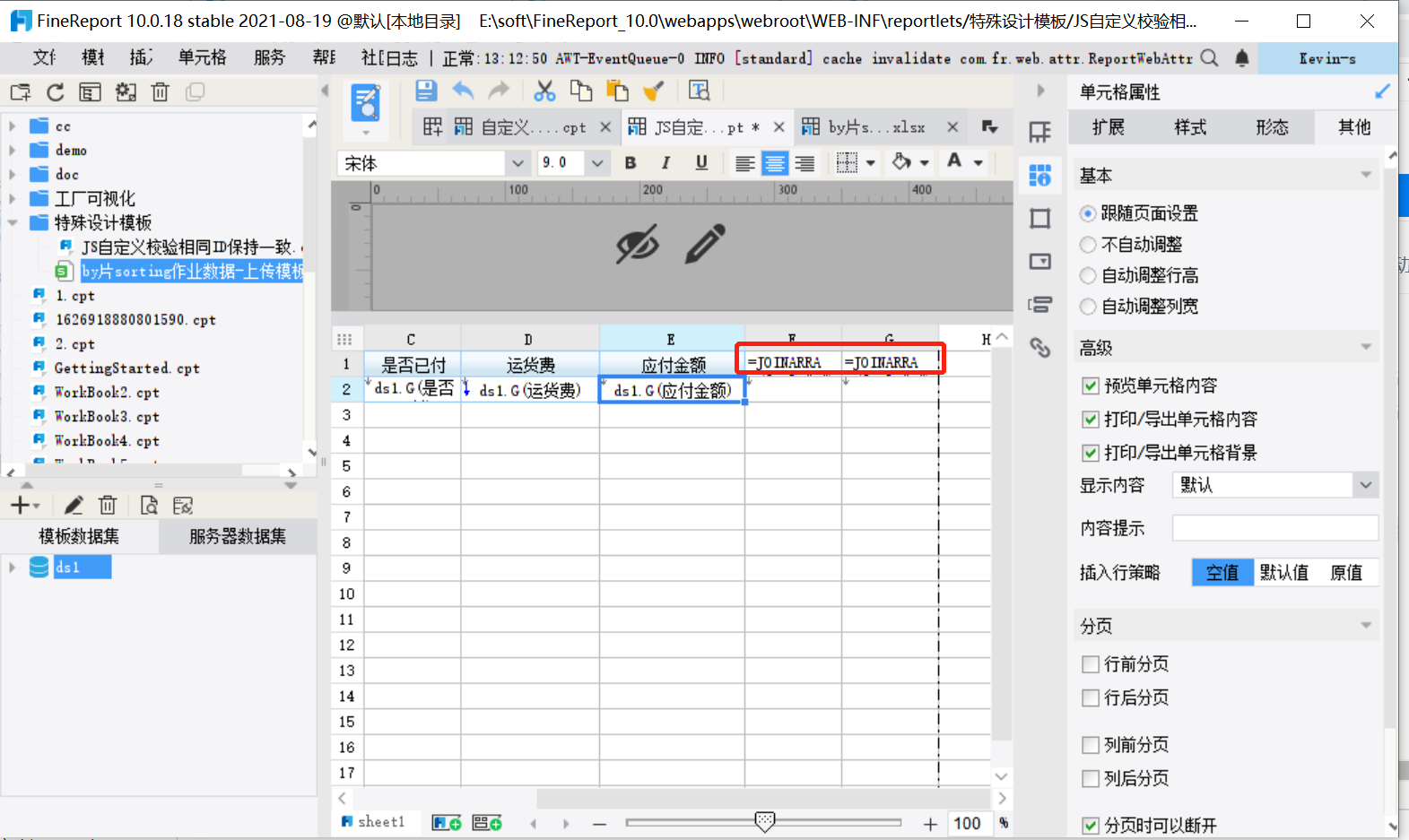
Task: Click the center align icon
Action: (x=774, y=163)
